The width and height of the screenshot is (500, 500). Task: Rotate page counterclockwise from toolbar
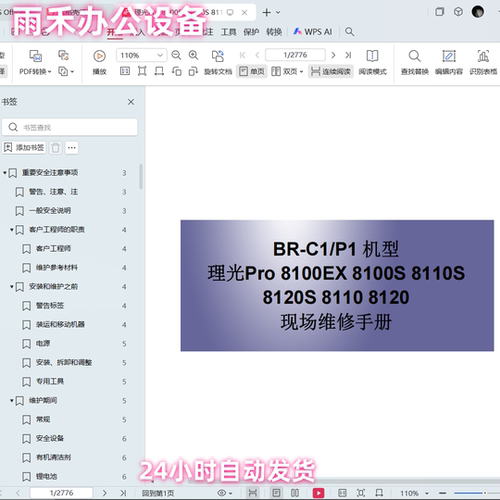(x=176, y=71)
